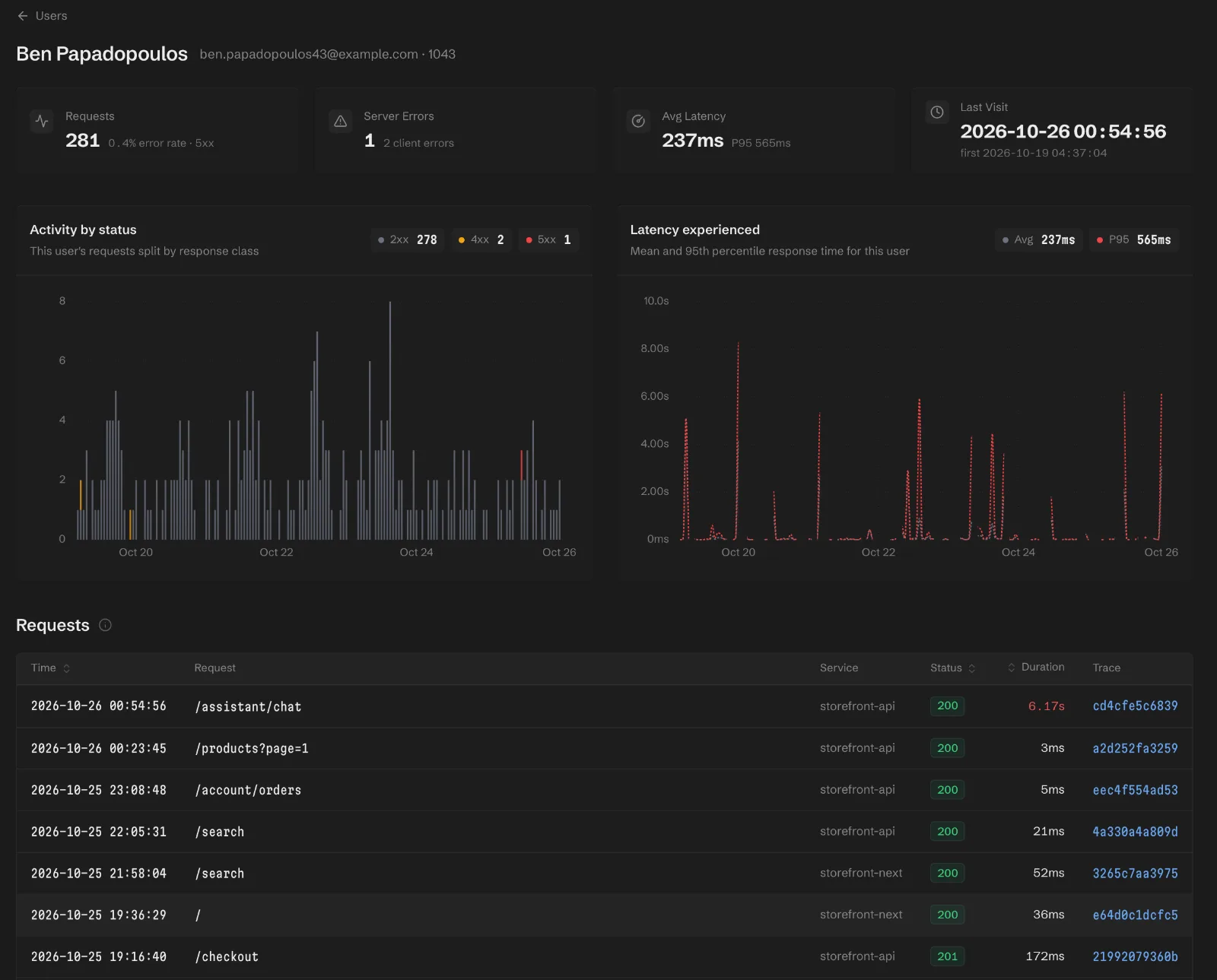The height and width of the screenshot is (980, 1217).
Task: Open trace a2d252fa3259
Action: click(1135, 748)
